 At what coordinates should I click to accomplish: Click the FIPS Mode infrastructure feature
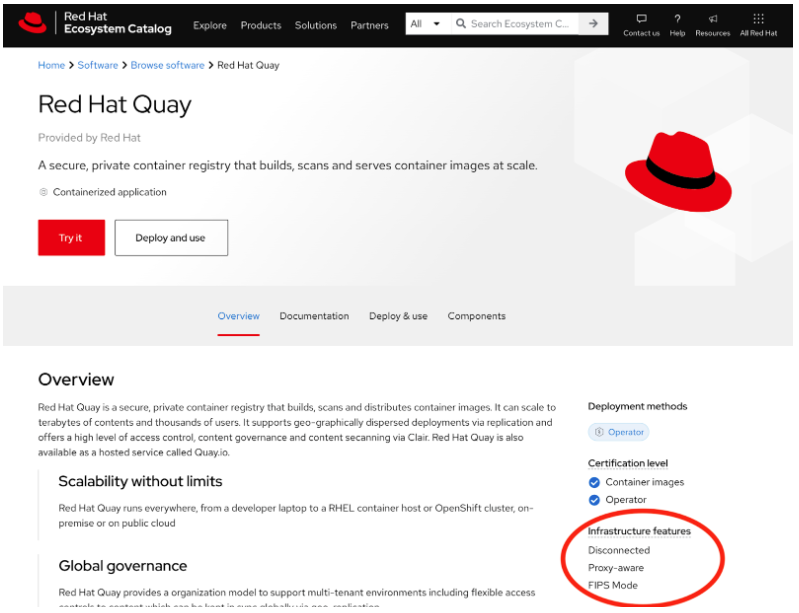[612, 585]
